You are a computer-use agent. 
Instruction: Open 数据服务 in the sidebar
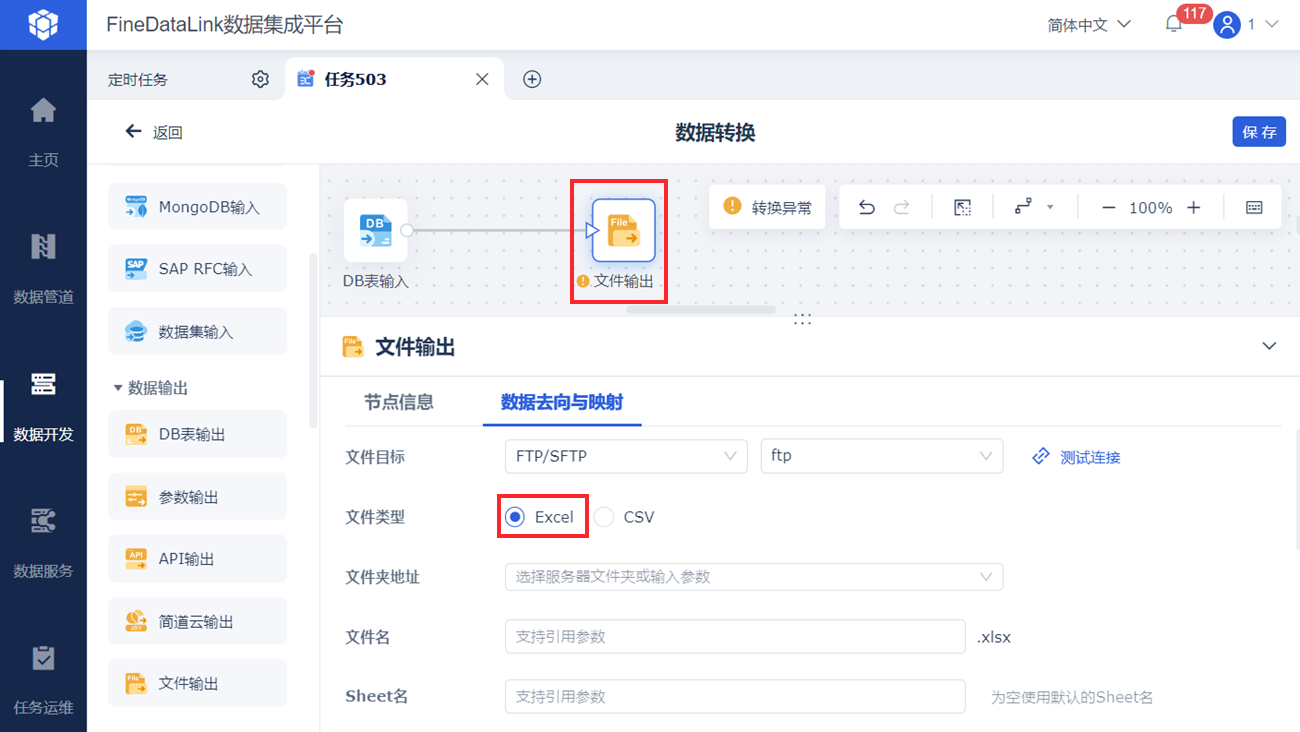click(x=43, y=542)
